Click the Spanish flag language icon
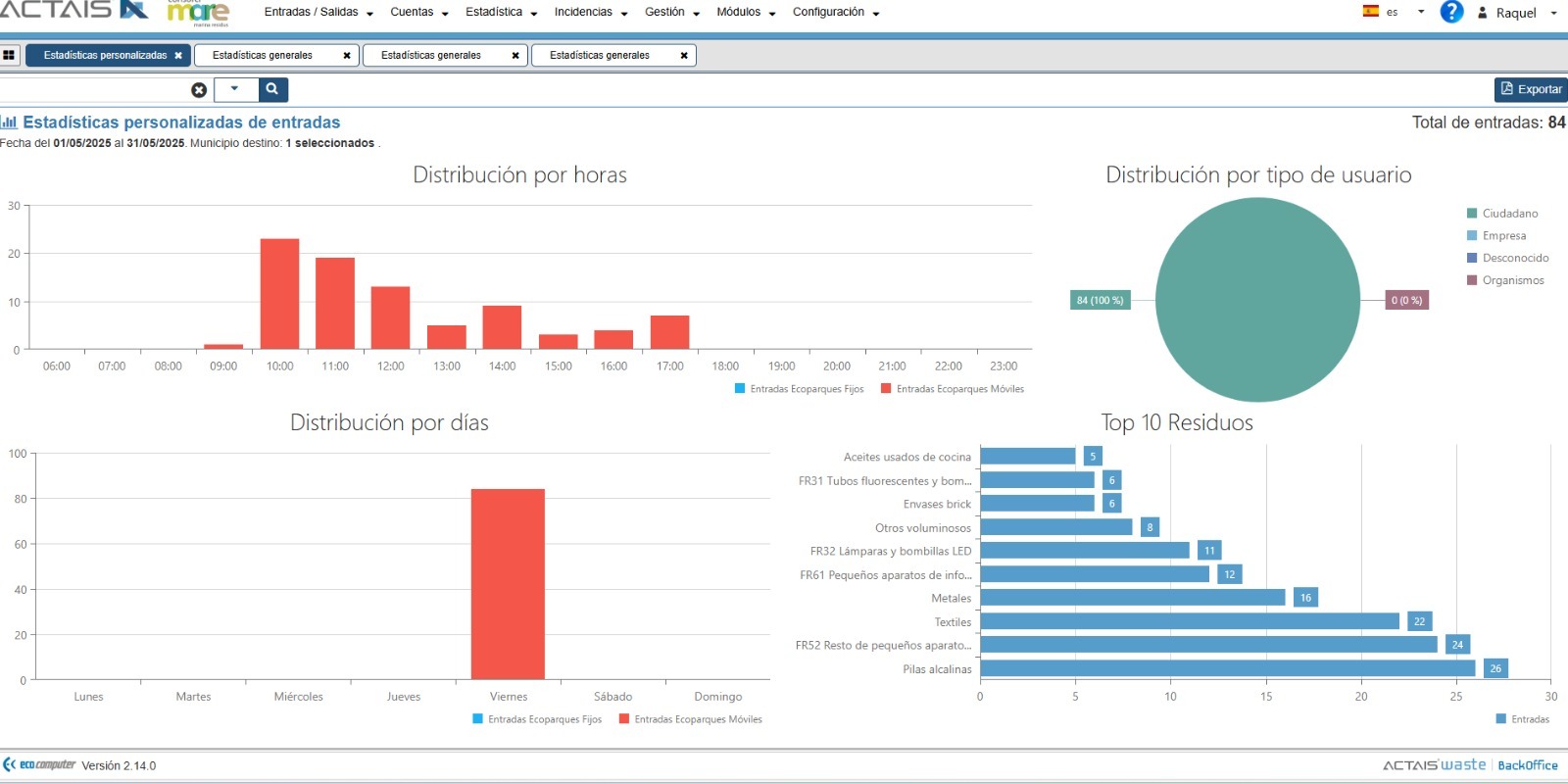This screenshot has height=783, width=1568. [1371, 12]
